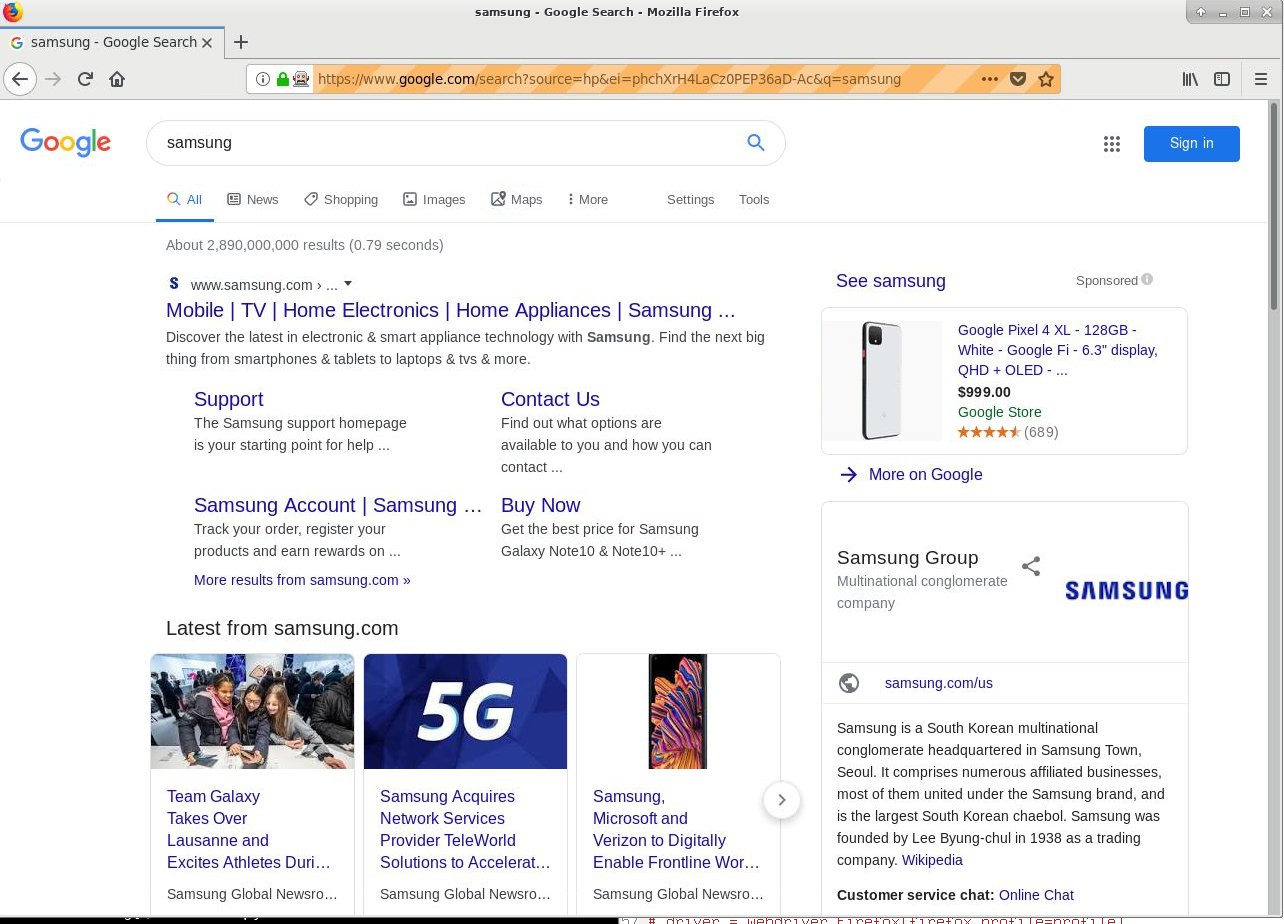Select the All results tab
This screenshot has width=1284, height=924.
tap(185, 200)
